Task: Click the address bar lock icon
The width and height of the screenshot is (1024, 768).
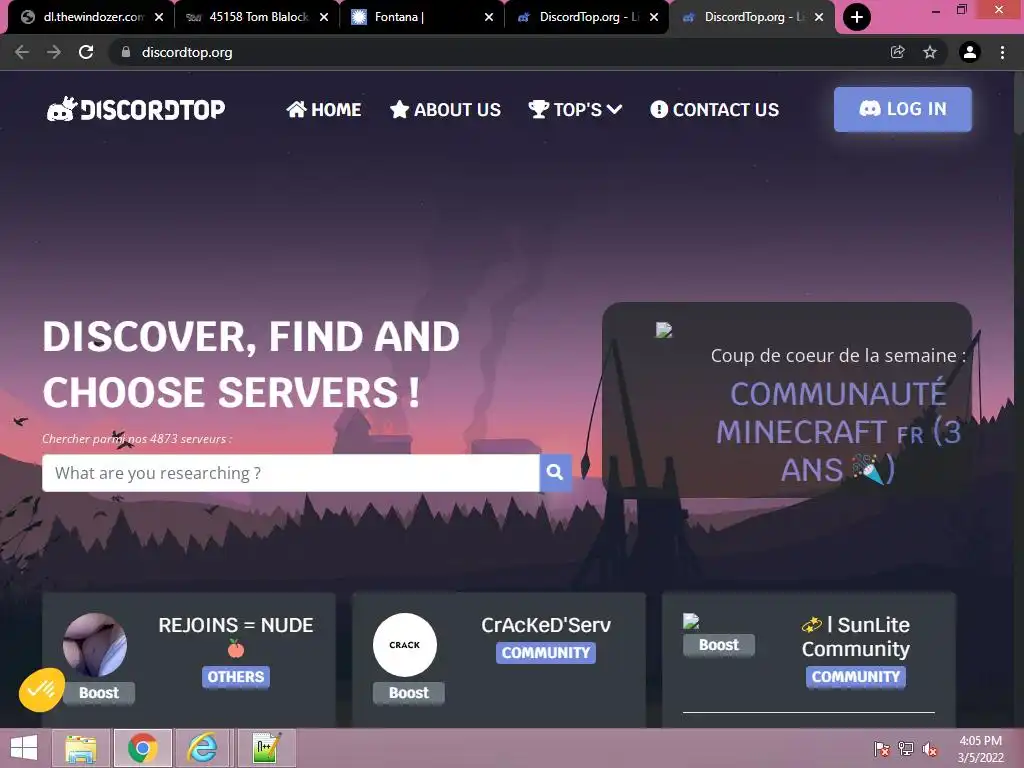Action: point(126,52)
